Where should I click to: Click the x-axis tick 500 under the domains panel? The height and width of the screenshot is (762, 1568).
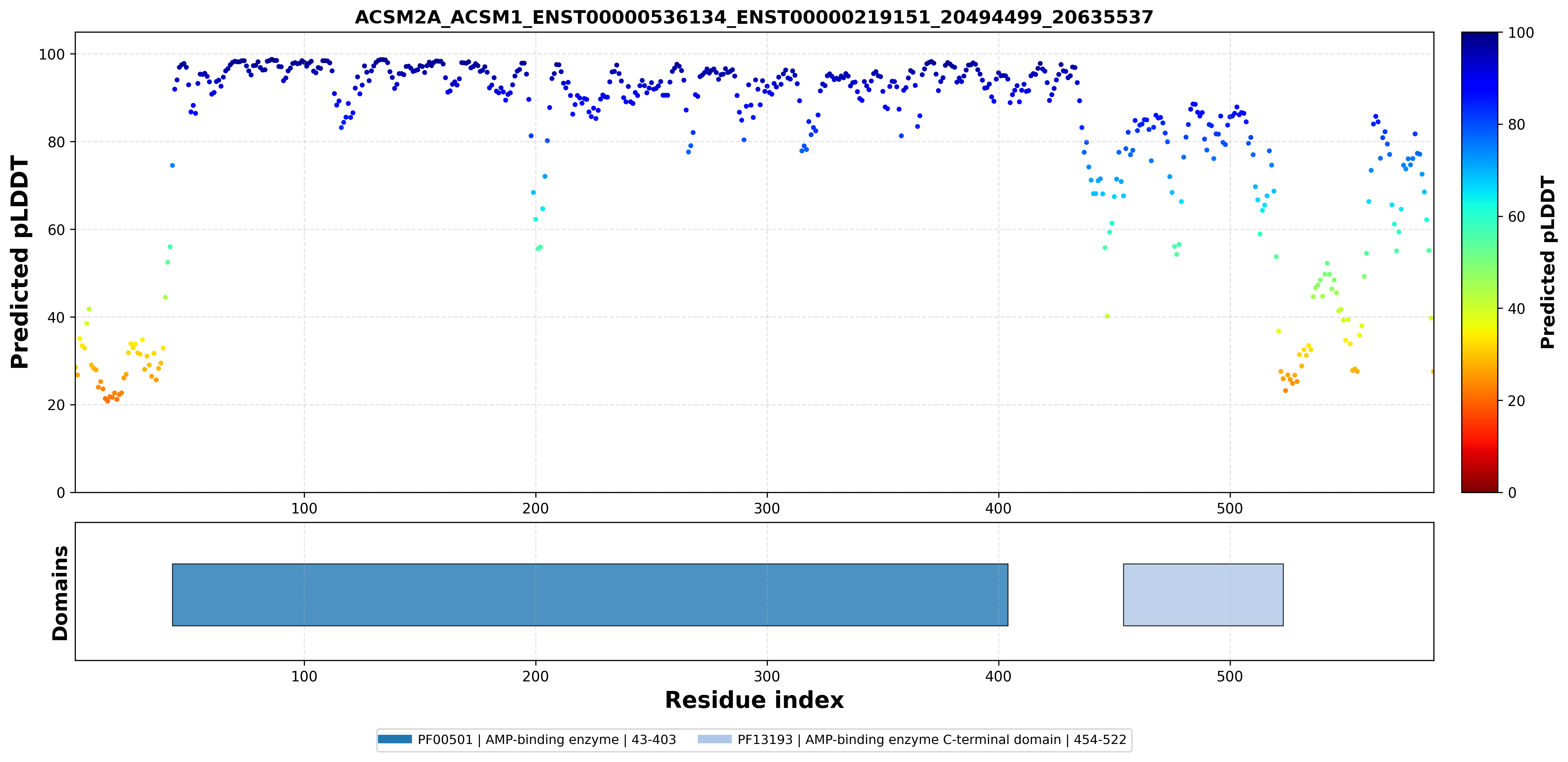pos(1229,677)
